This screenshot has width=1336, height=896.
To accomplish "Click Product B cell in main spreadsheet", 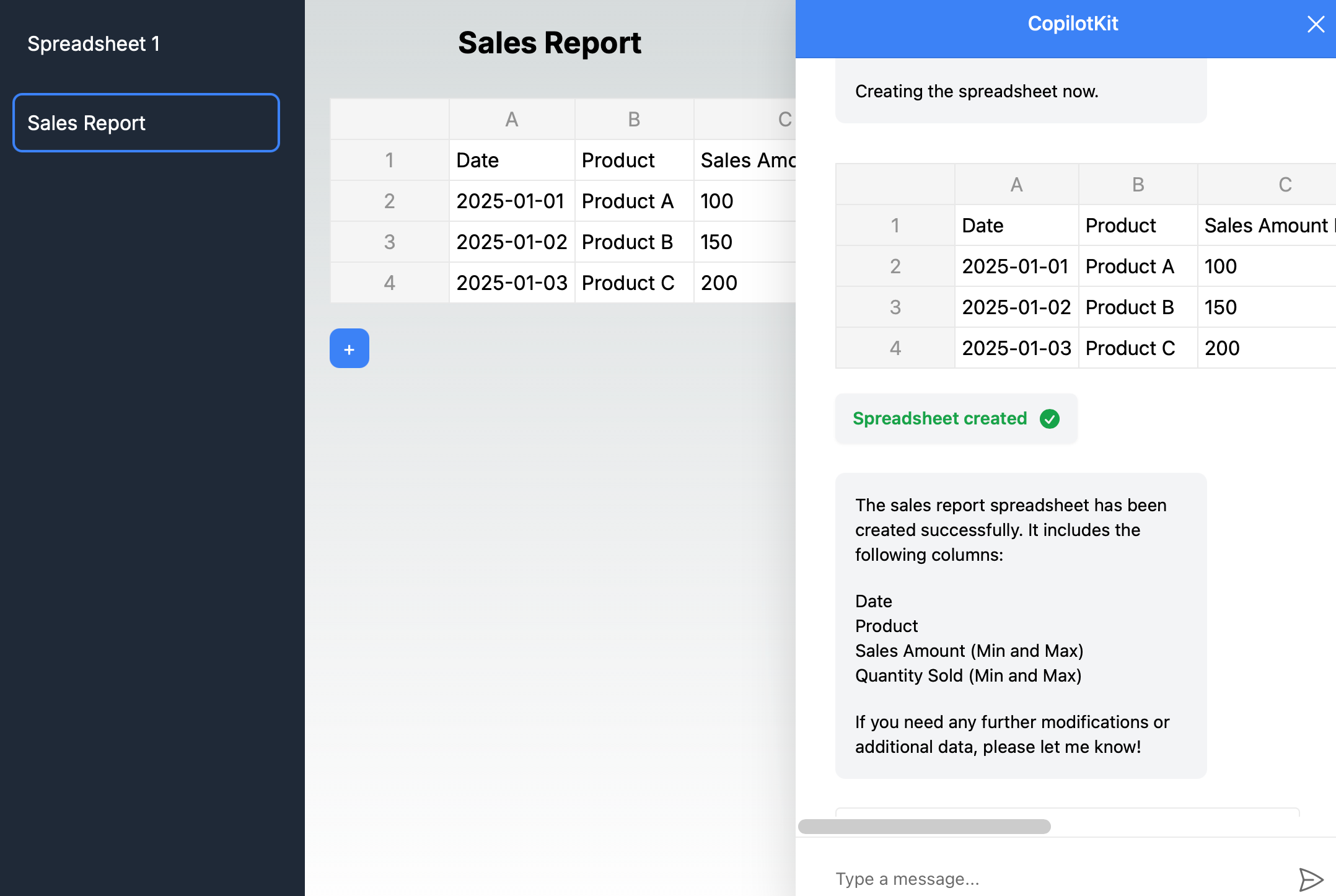I will 634,242.
